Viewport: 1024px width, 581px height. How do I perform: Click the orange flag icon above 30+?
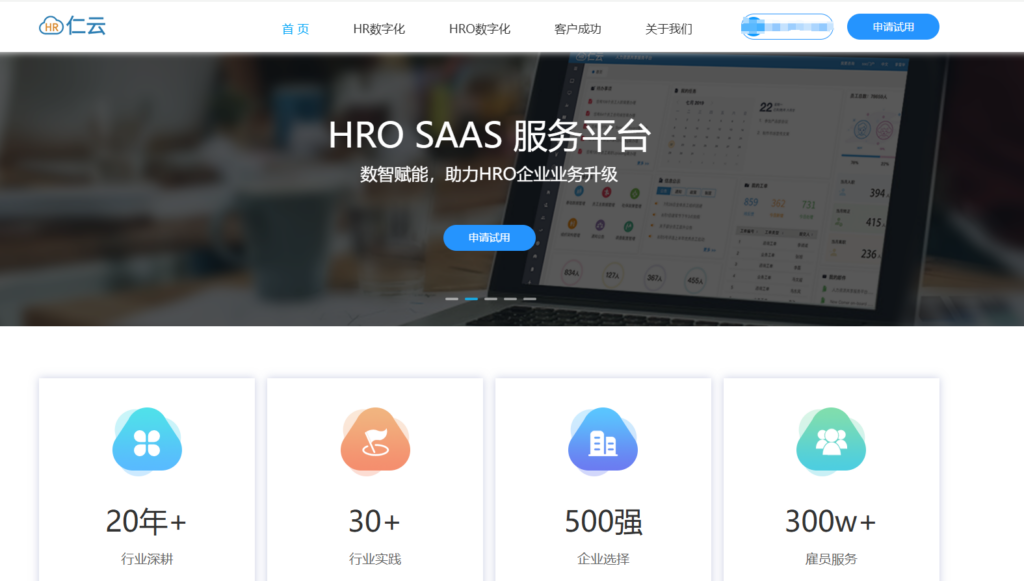[x=374, y=441]
